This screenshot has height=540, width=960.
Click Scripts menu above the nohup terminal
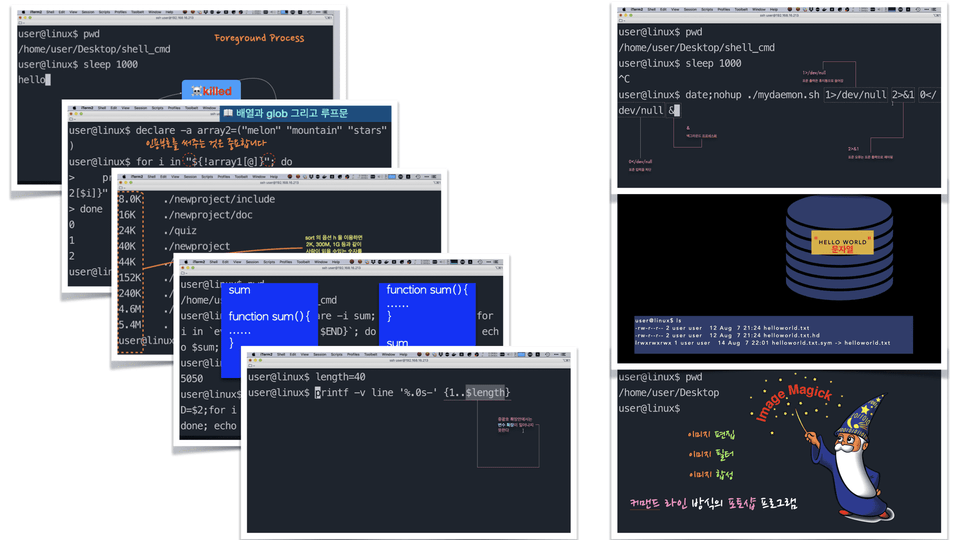click(707, 9)
